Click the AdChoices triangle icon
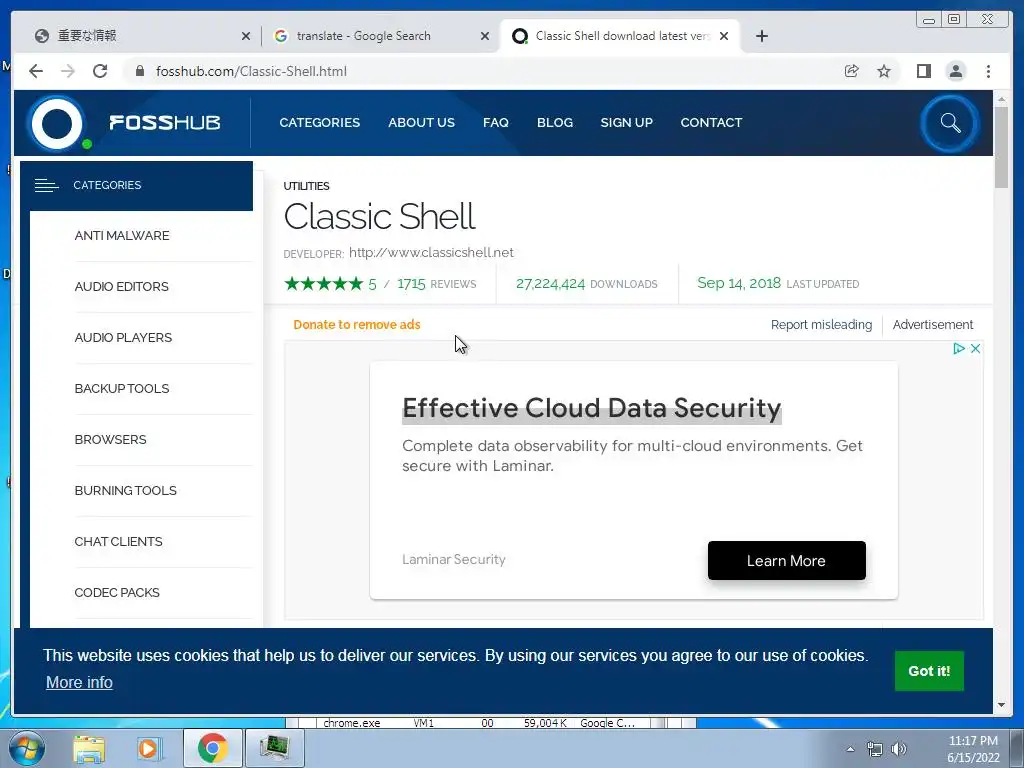 point(959,348)
